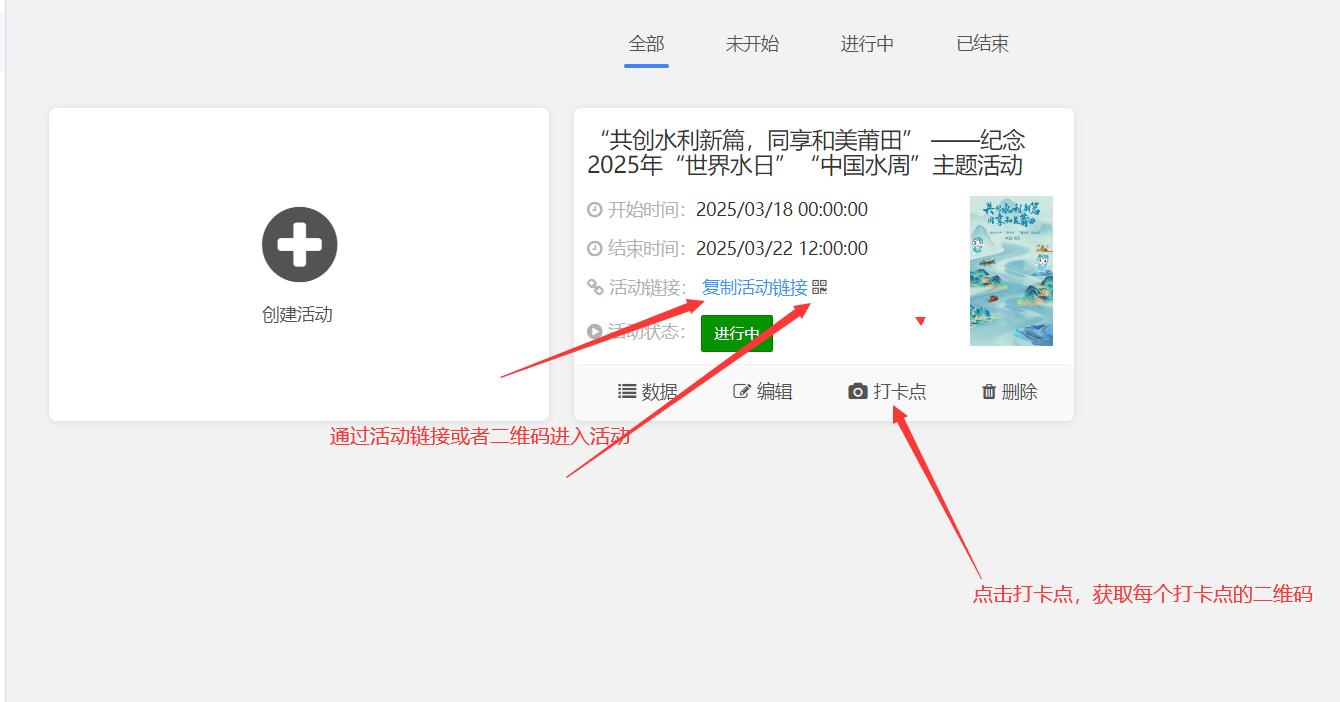Screen dimensions: 1340x702
Task: Click the clock icon beside 结束时间
Action: coord(595,249)
